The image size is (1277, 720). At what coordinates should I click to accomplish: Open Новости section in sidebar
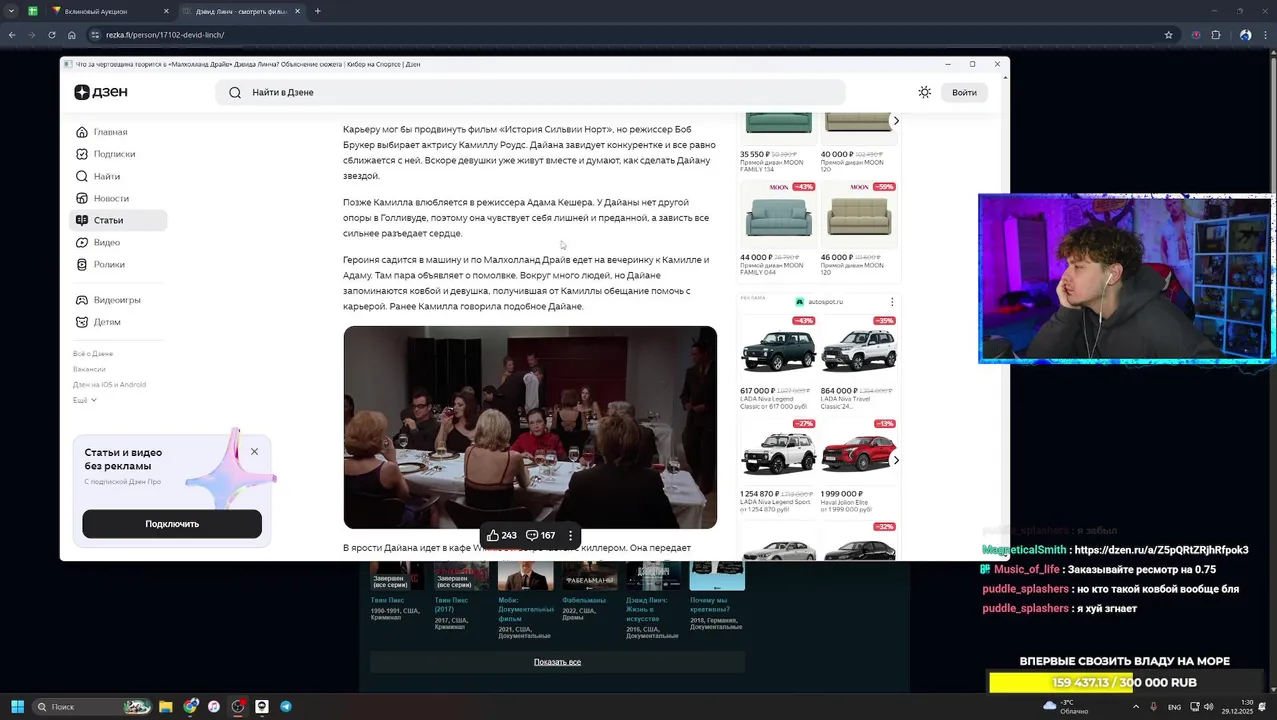(x=111, y=198)
